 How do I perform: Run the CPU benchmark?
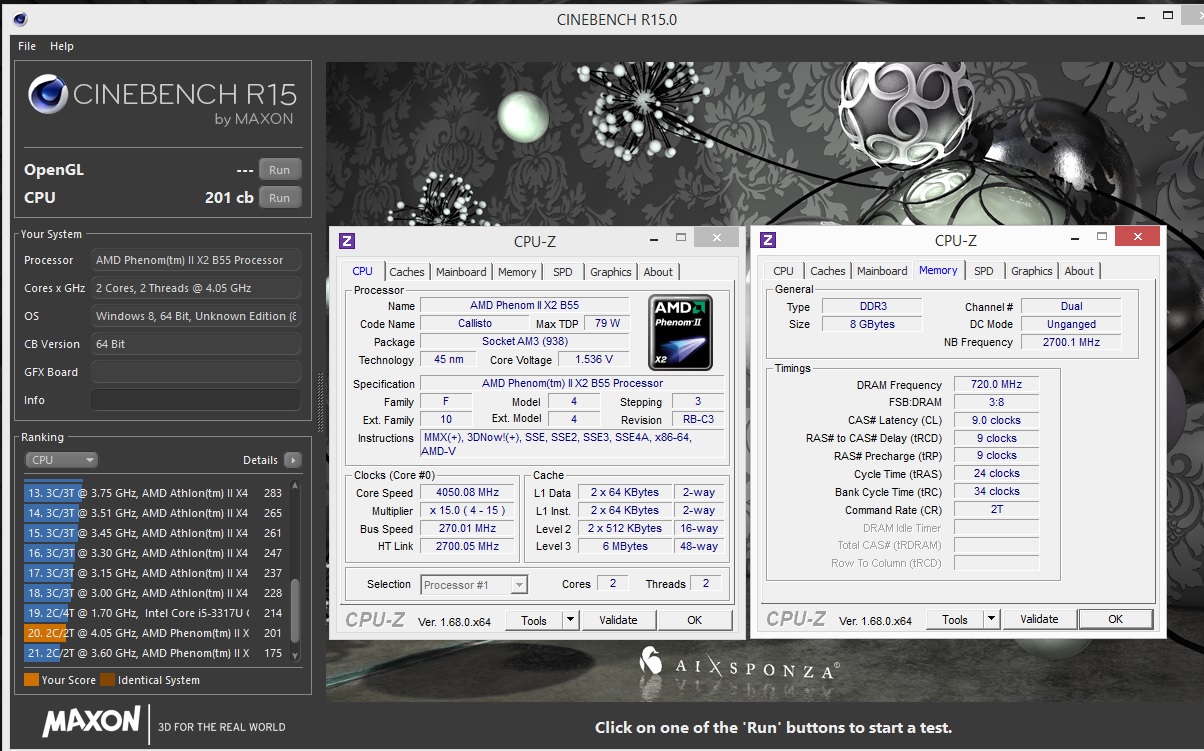click(280, 198)
